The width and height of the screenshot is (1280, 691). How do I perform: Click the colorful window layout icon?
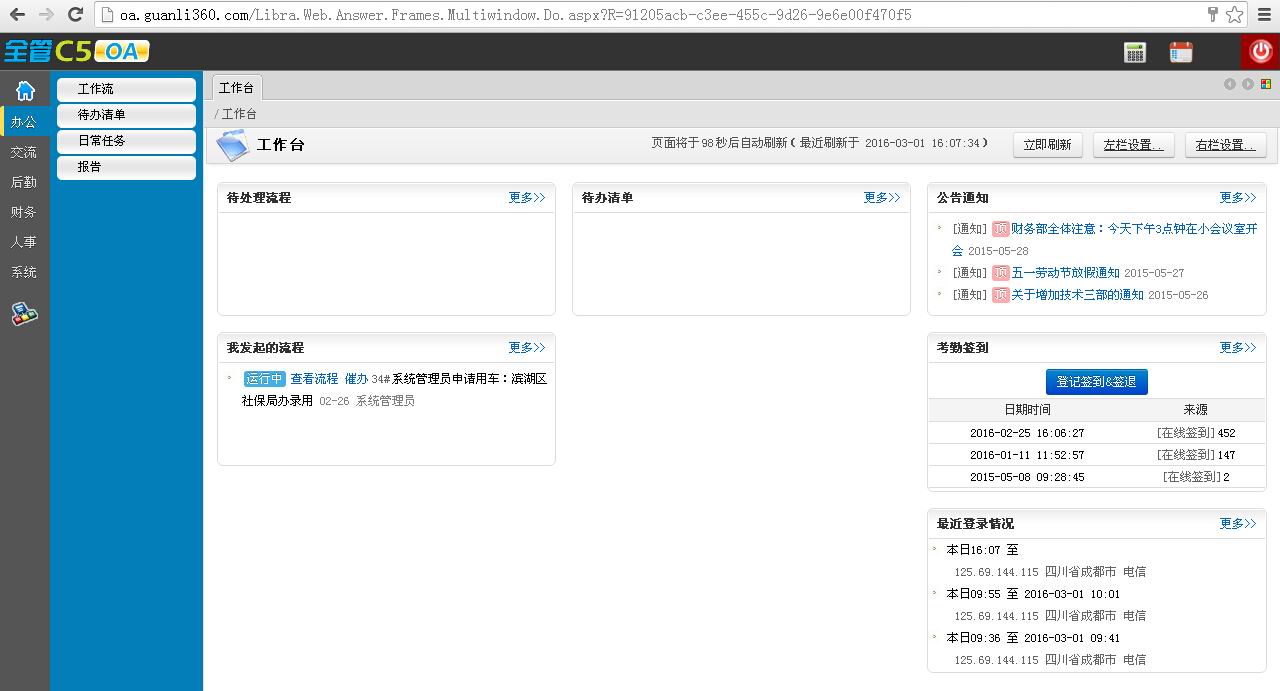[x=1265, y=84]
